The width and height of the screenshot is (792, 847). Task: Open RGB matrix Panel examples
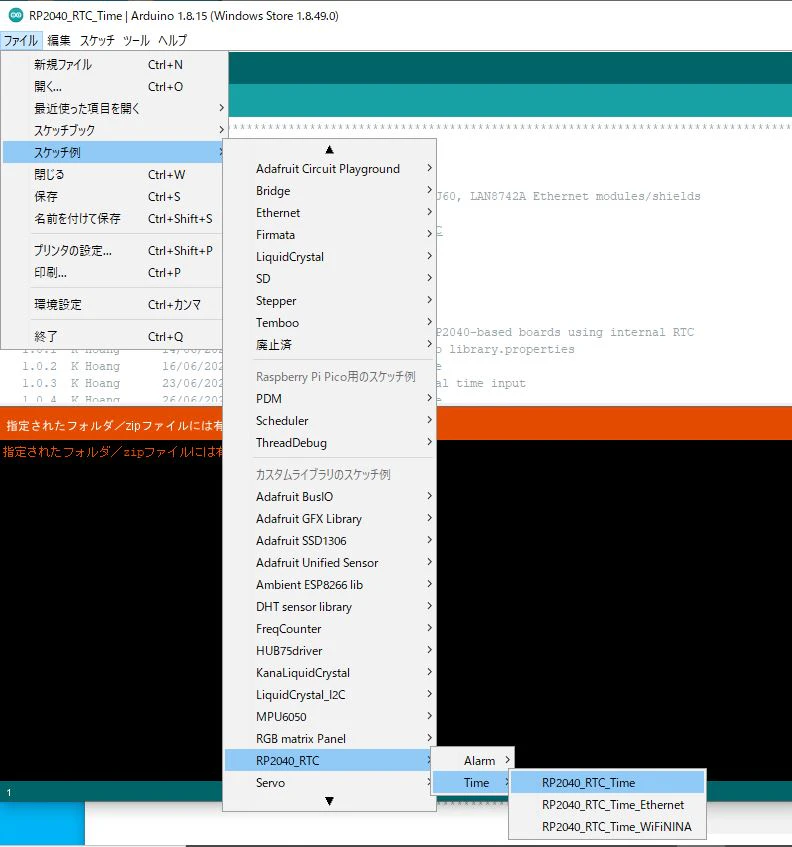(x=330, y=739)
